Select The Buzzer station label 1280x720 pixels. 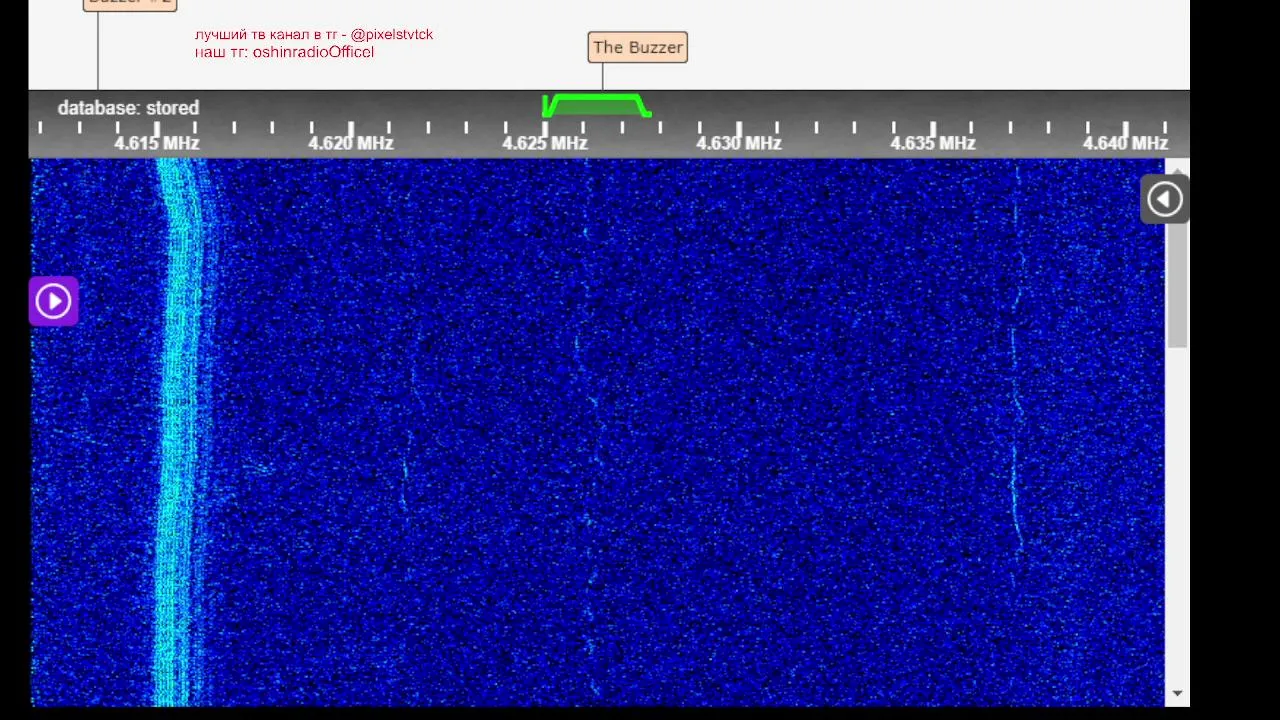point(637,47)
